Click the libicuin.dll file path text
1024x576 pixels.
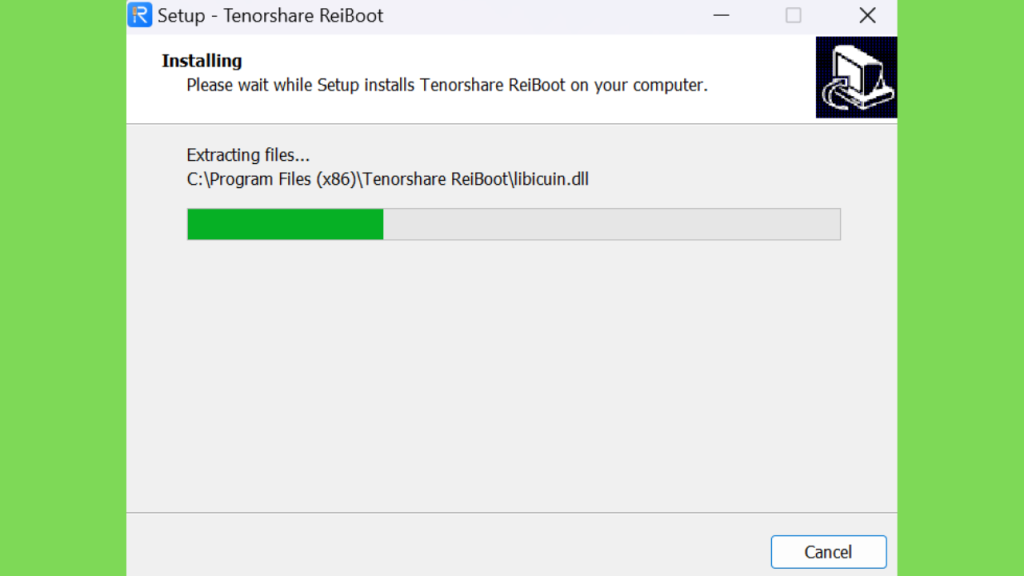387,179
